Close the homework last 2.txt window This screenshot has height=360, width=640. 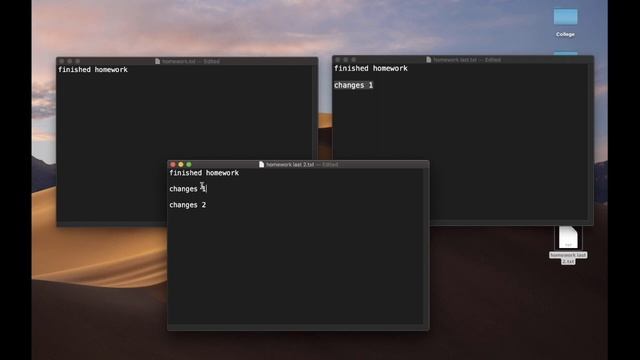[173, 164]
